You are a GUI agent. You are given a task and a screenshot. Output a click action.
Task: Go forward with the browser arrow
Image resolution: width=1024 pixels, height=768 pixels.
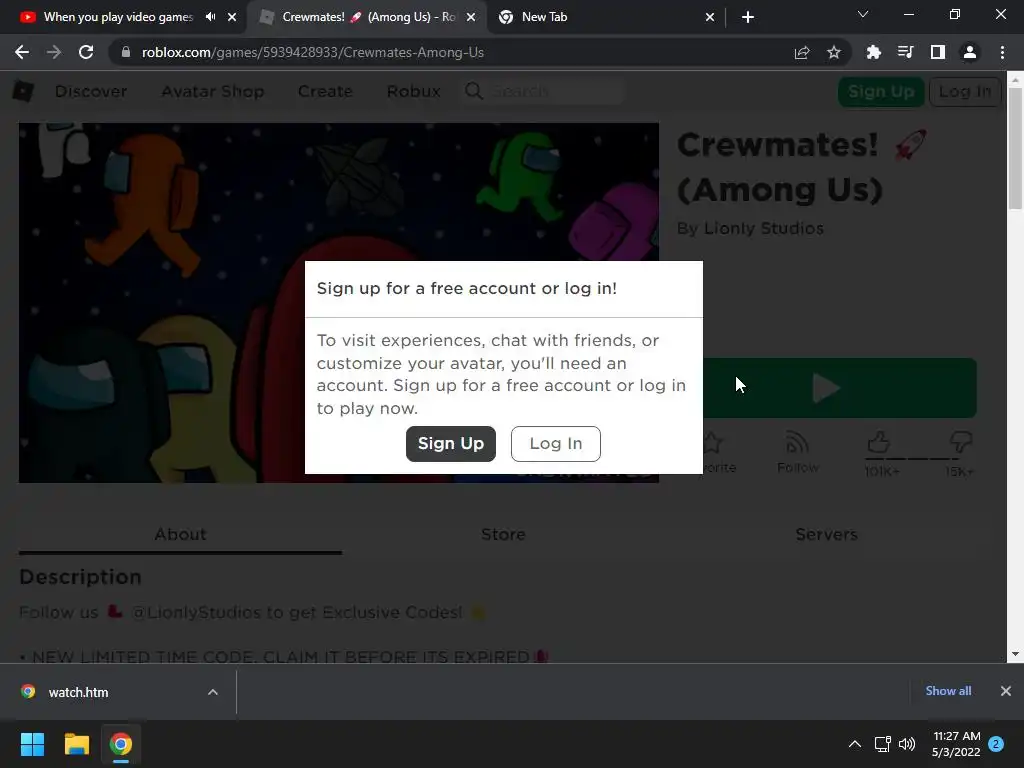coord(54,52)
